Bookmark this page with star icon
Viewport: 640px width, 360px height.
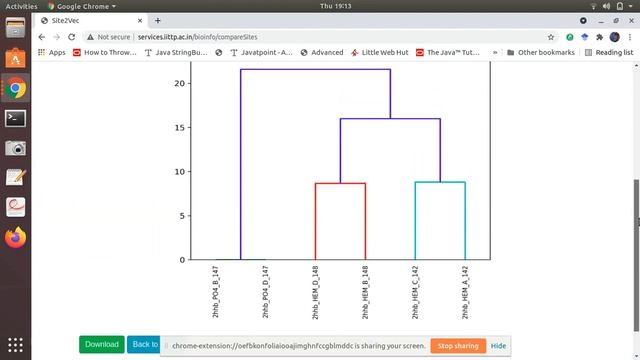(551, 37)
